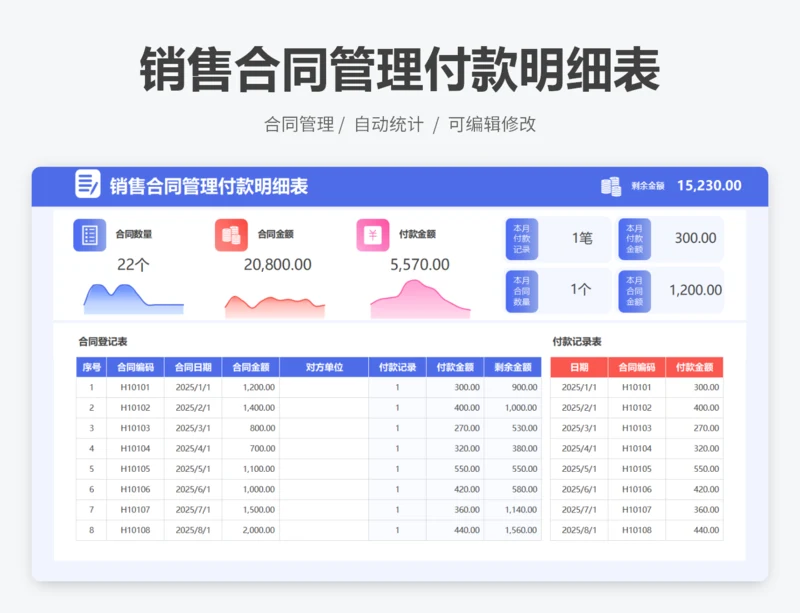Click the 剩余金额 column header

513,367
